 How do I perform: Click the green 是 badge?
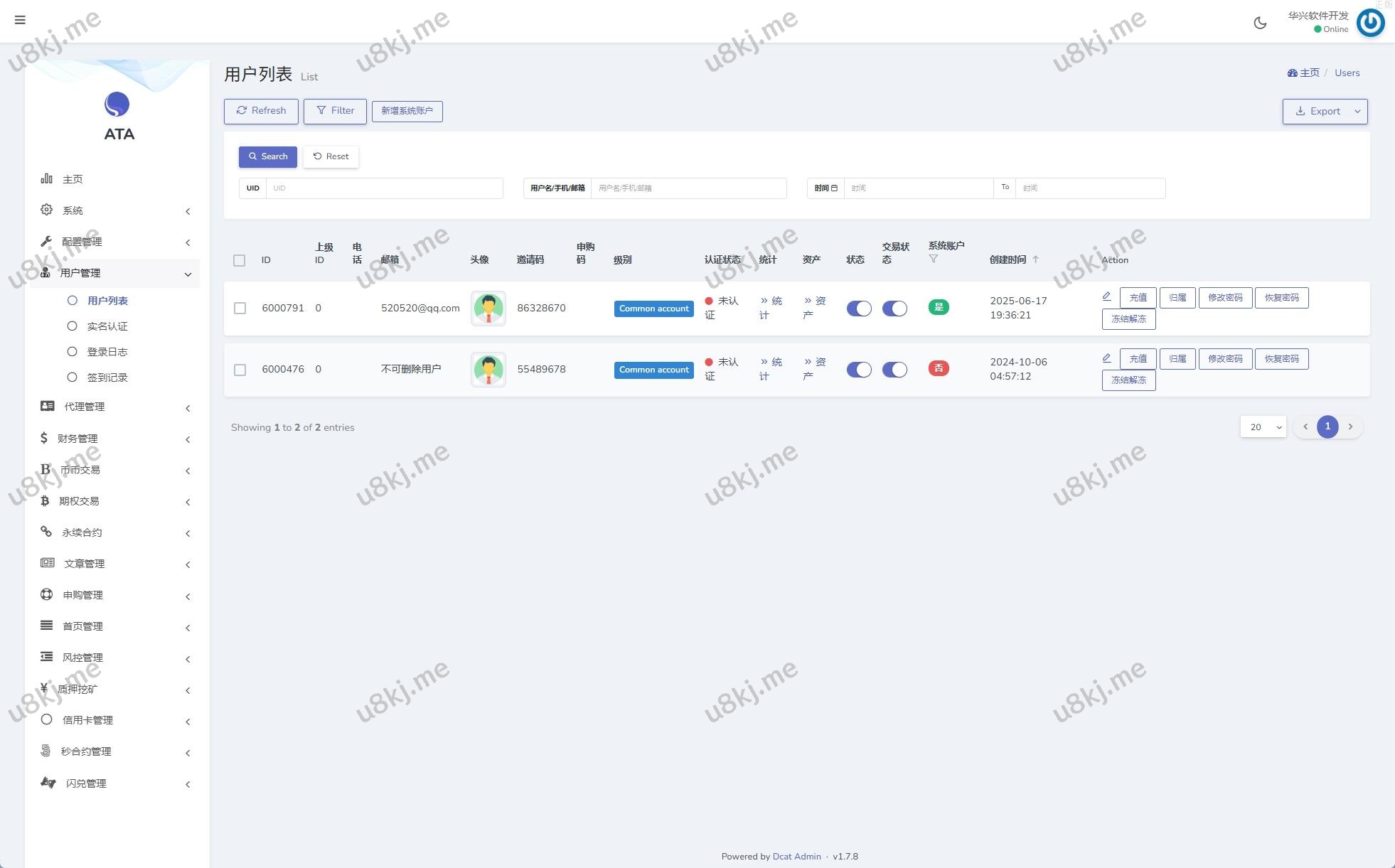[939, 307]
